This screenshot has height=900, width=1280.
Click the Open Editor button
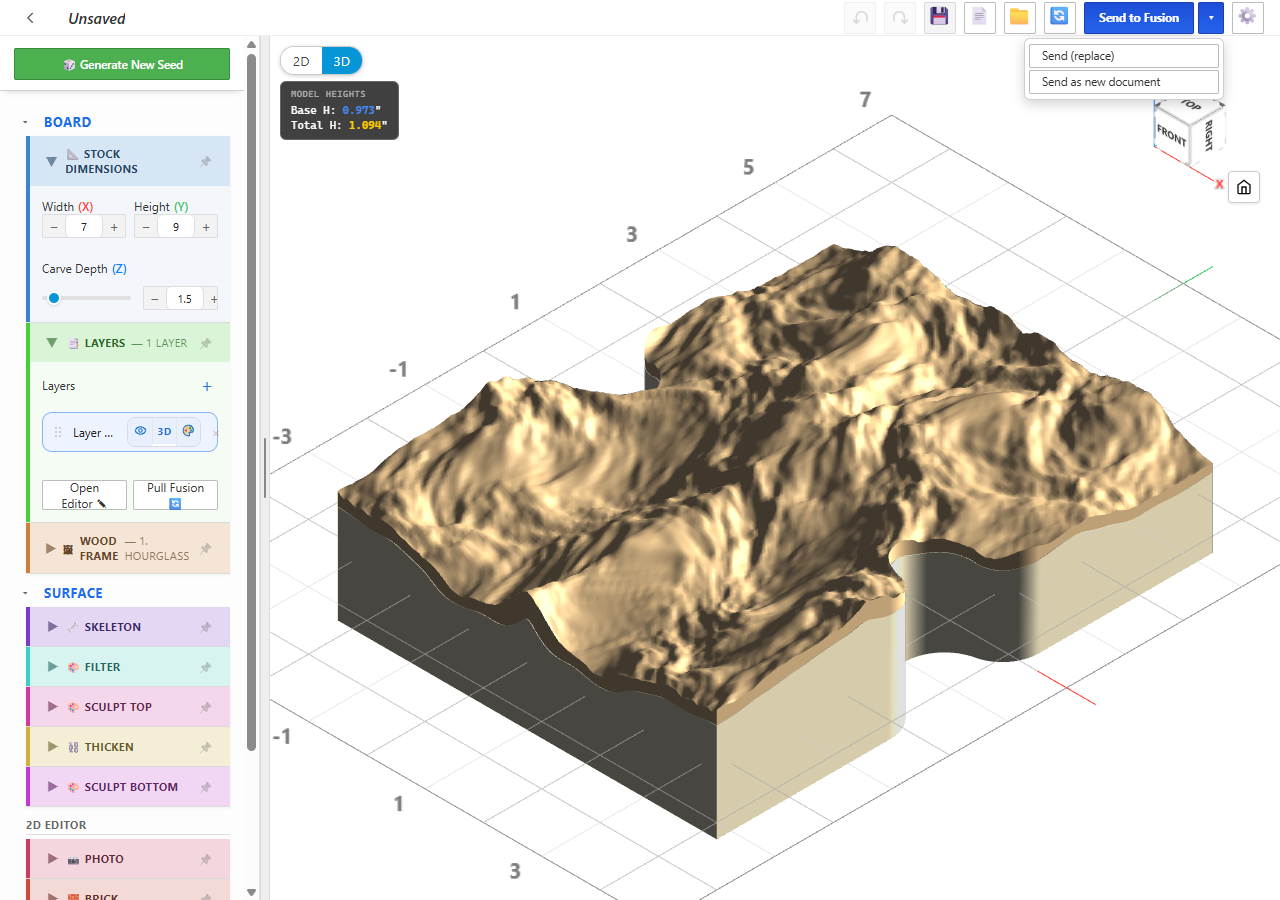coord(84,495)
